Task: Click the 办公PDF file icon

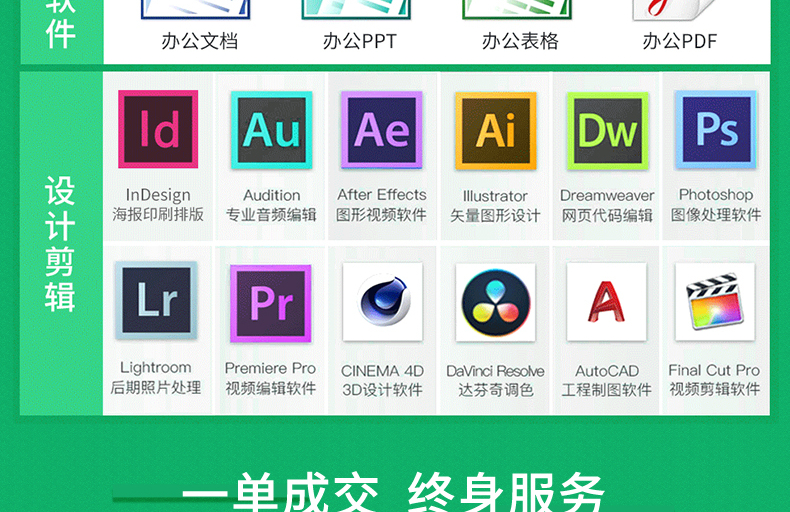Action: 674,9
